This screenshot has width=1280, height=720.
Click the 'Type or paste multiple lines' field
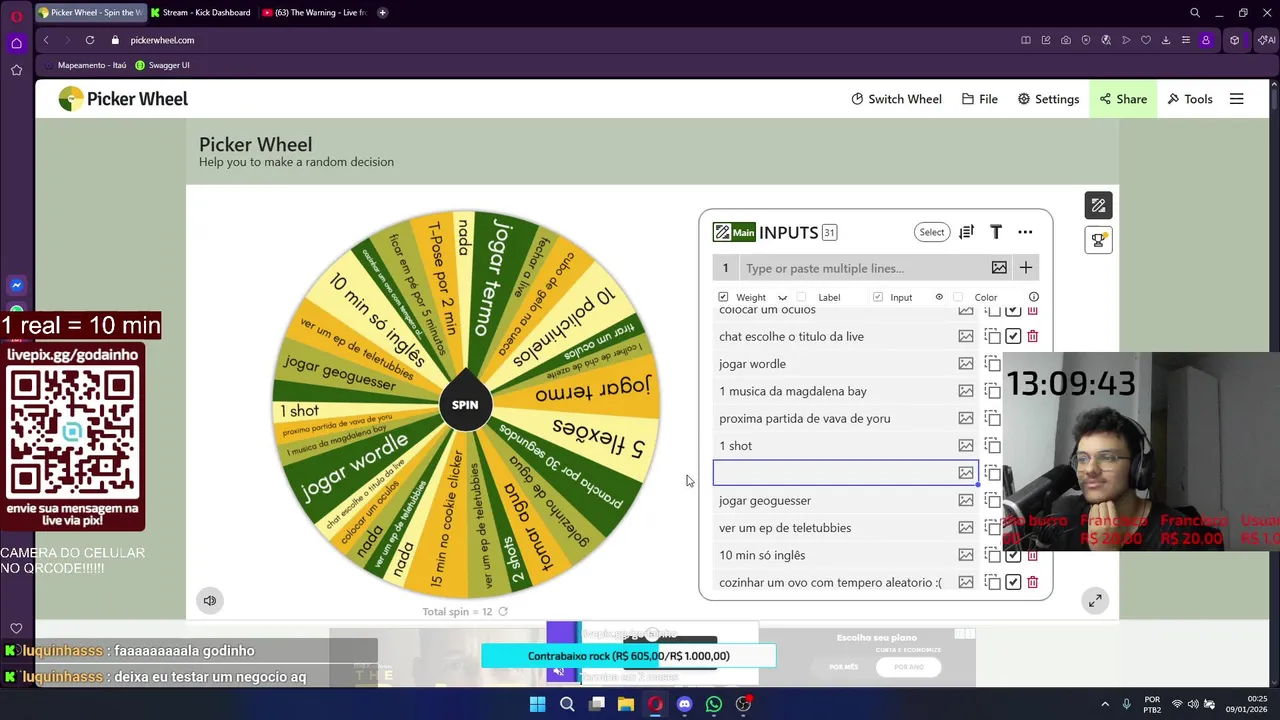pyautogui.click(x=862, y=268)
